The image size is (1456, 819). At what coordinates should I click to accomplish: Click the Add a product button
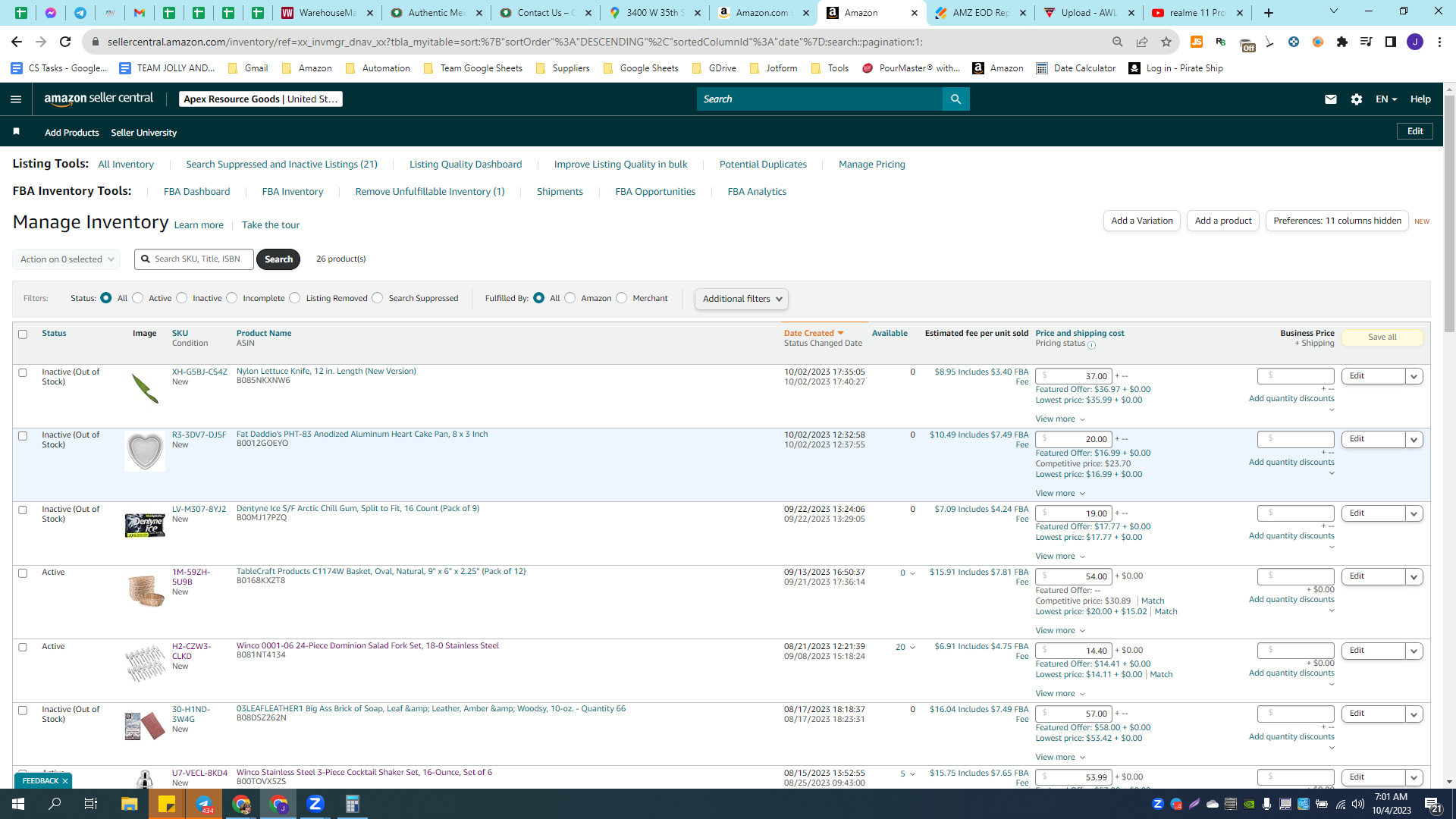pyautogui.click(x=1223, y=221)
